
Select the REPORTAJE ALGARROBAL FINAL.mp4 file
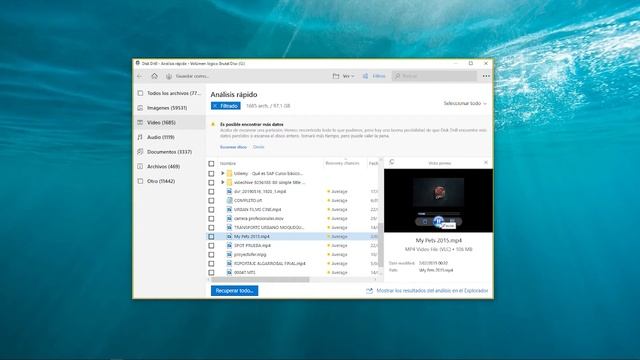point(269,263)
